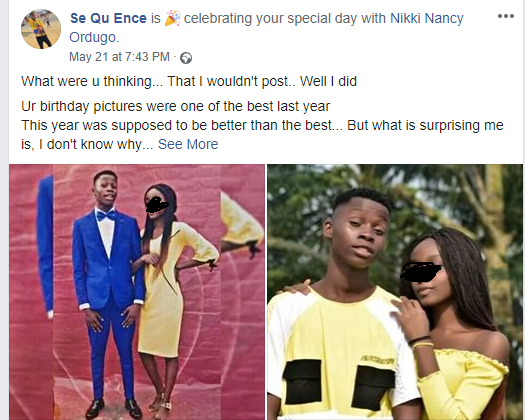Open the blue suit photo
Viewport: 525px width, 420px height.
pos(137,292)
